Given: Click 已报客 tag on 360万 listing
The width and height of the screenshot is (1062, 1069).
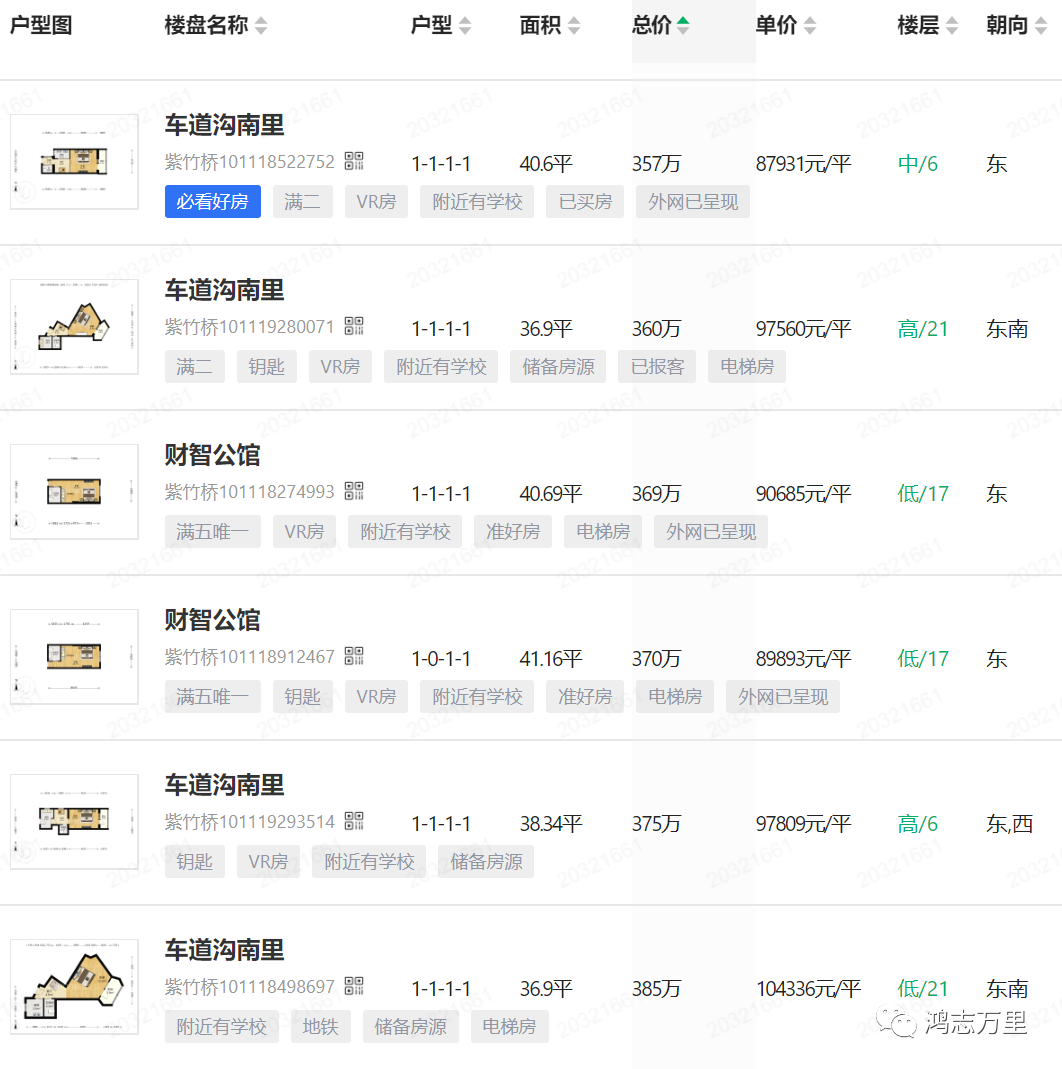Looking at the screenshot, I should click(x=657, y=367).
